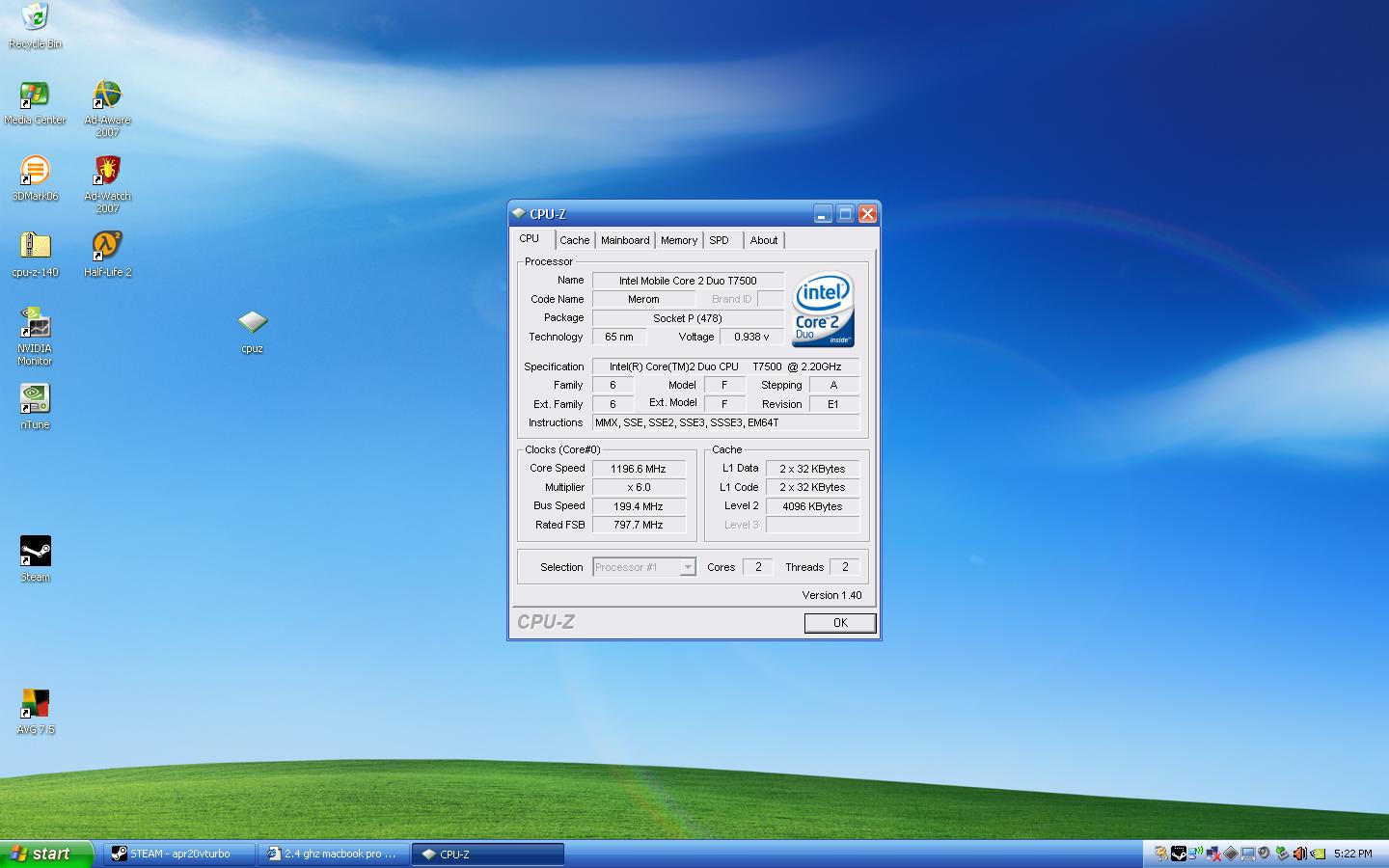
Task: Close the CPU-Z window
Action: (867, 214)
